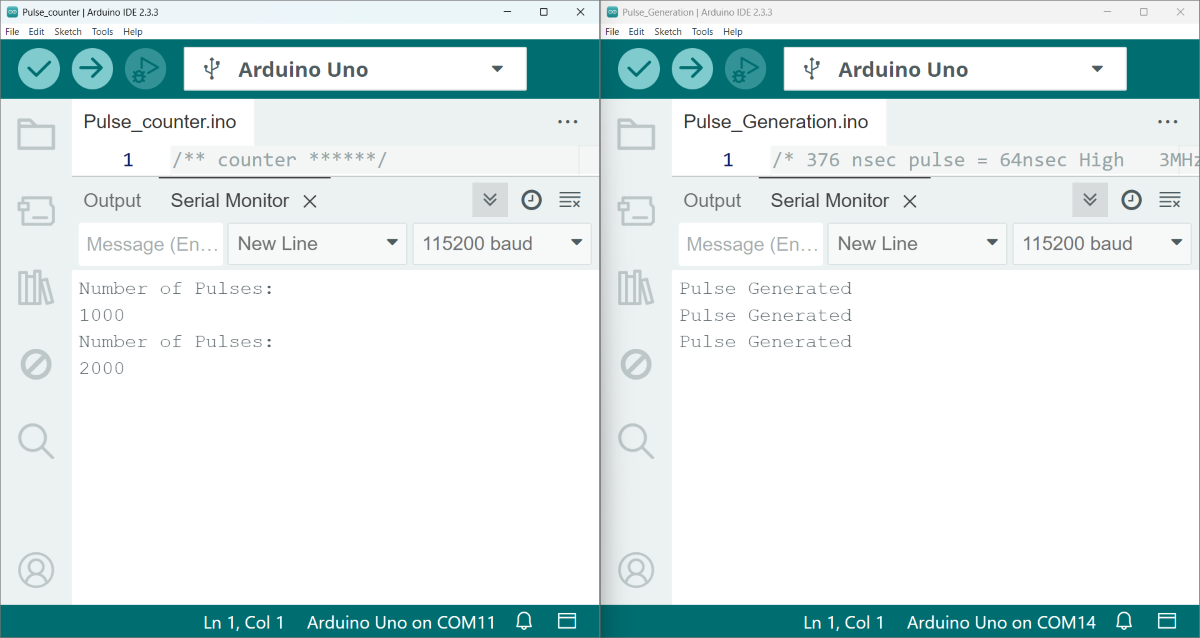
Task: Toggle timestamp in Pulse_Generation serial monitor
Action: 1132,200
